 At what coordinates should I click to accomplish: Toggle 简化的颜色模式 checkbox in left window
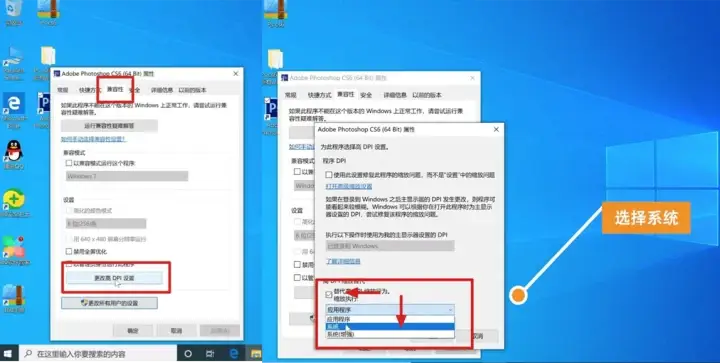click(69, 211)
